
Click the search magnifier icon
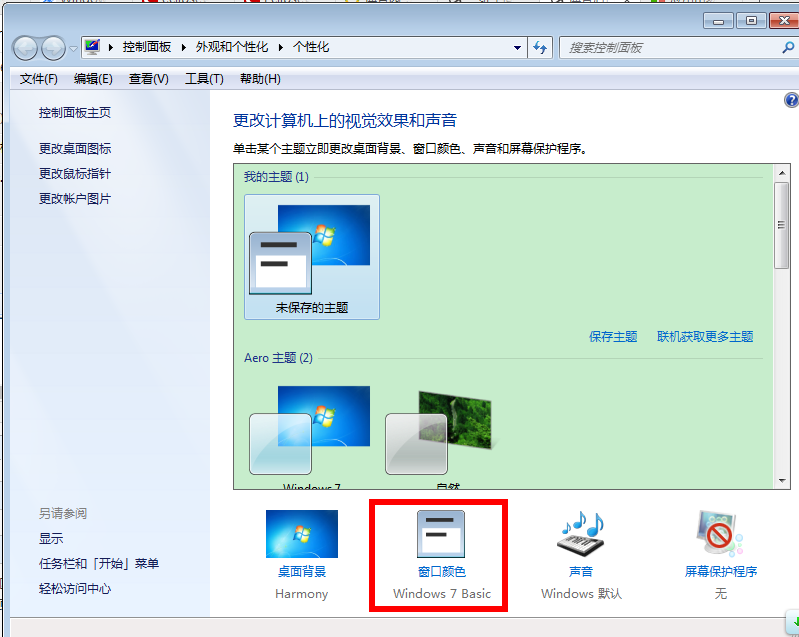788,48
